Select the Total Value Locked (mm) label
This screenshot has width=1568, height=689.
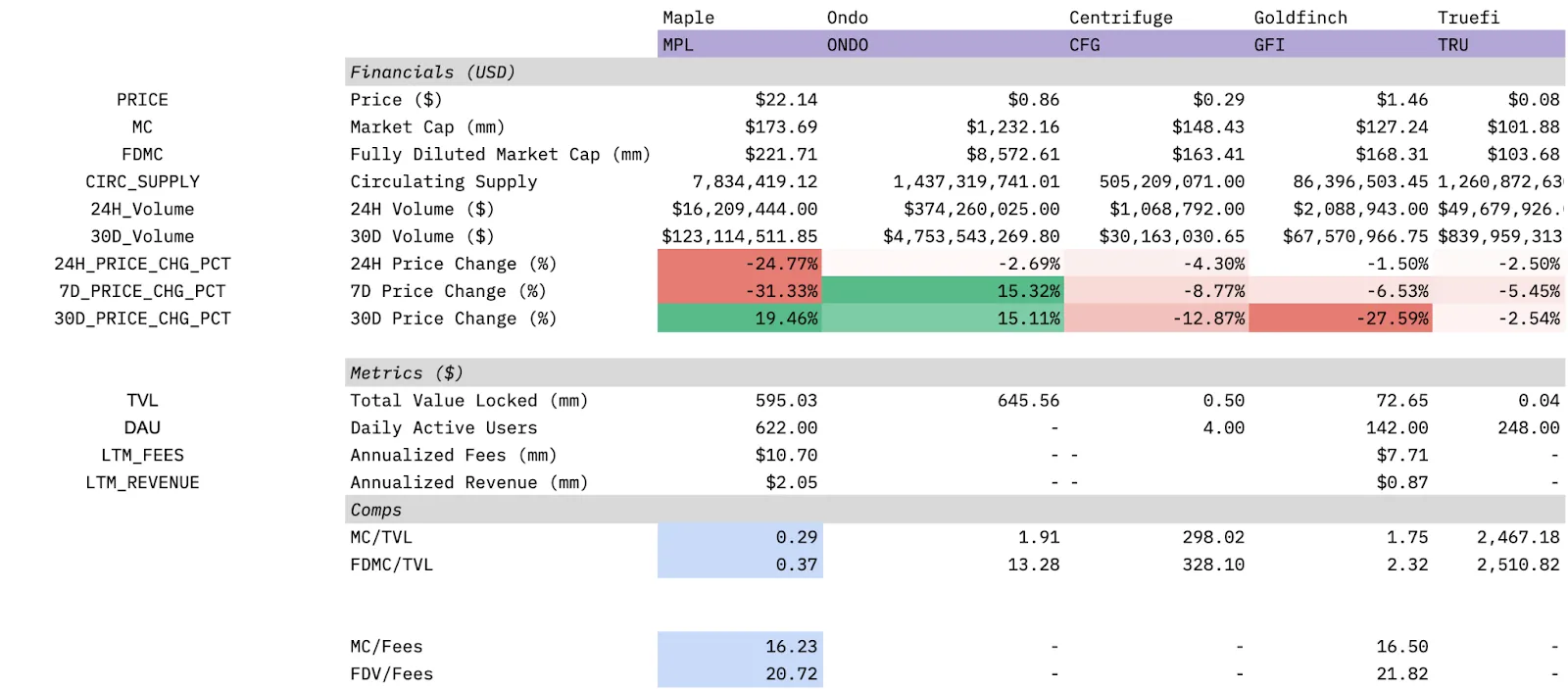(469, 401)
